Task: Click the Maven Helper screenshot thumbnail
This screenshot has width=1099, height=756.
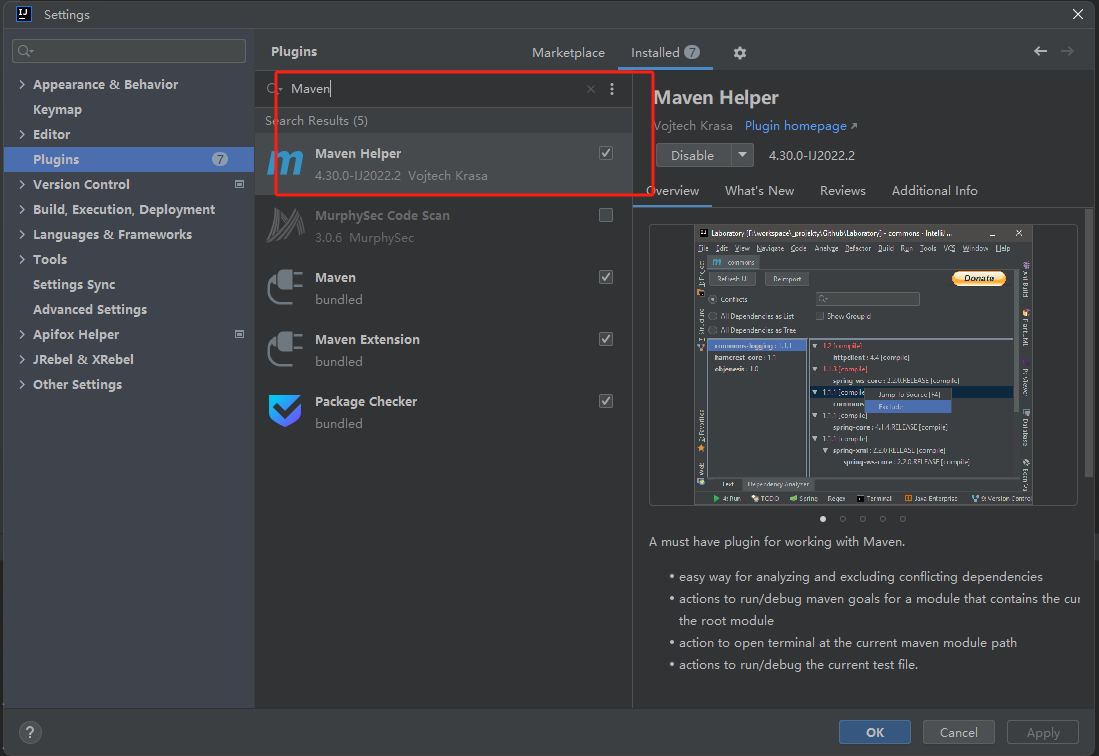Action: pyautogui.click(x=863, y=364)
